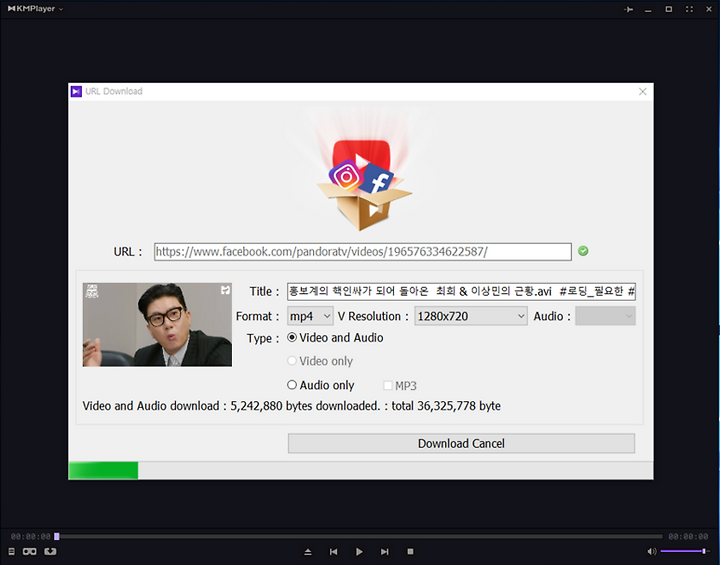Click the URL input field

pyautogui.click(x=363, y=252)
